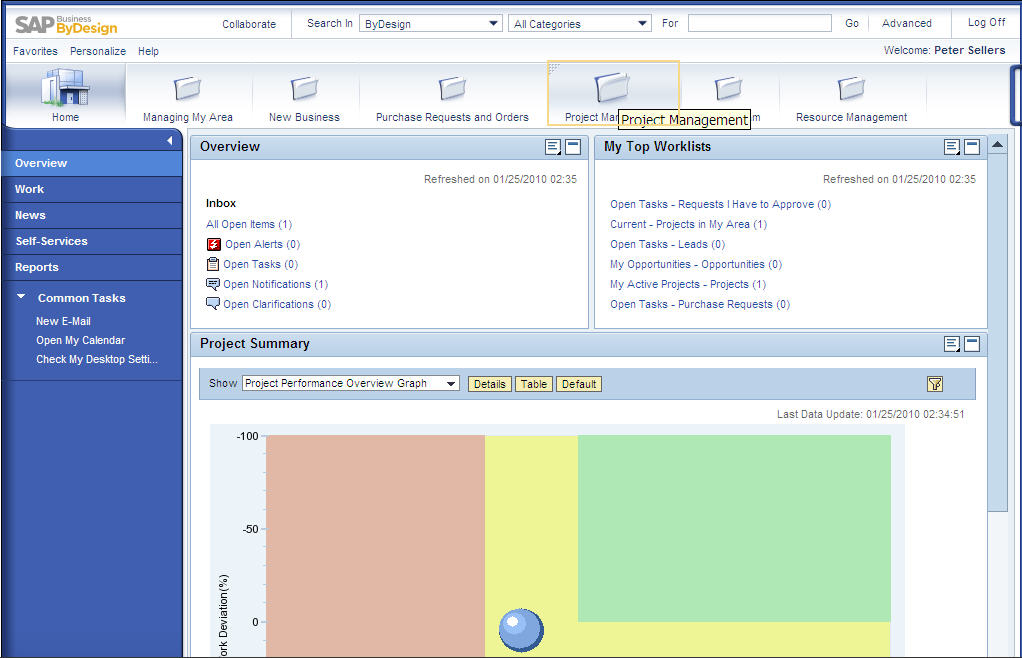Open the Managing My Area folder
The image size is (1022, 658).
188,98
